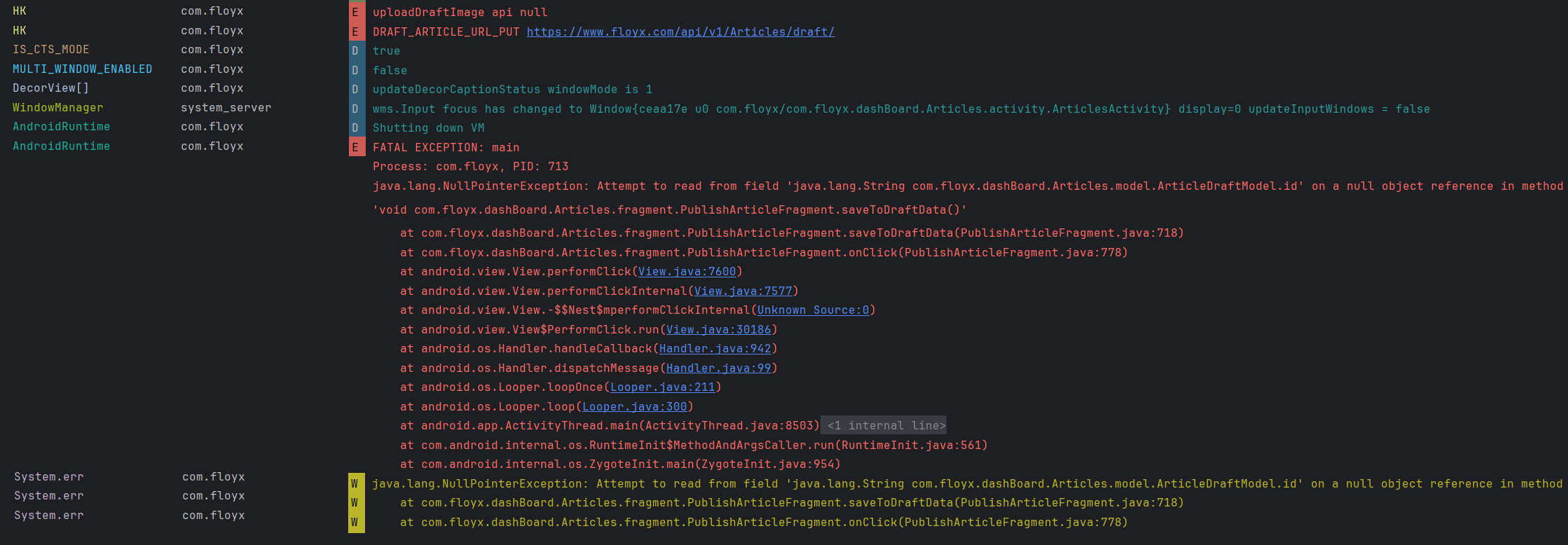Click the E level badge beside uploadDraftImage

pyautogui.click(x=357, y=12)
